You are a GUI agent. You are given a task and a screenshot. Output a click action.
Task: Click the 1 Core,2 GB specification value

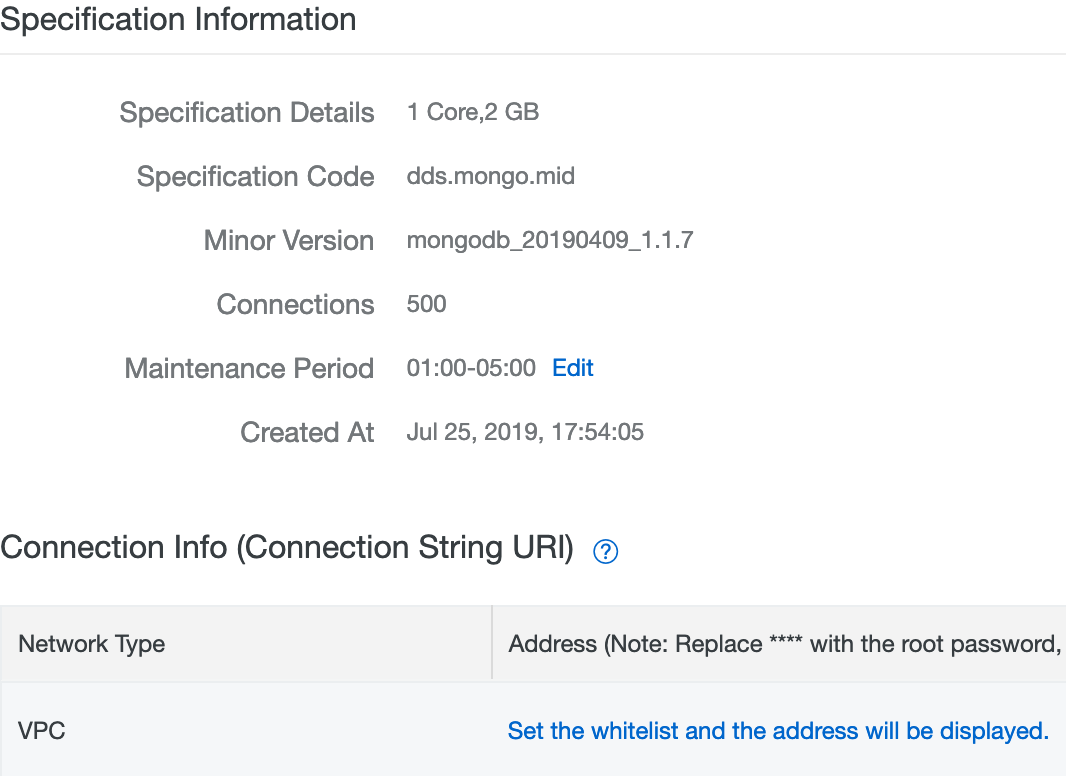[x=472, y=112]
